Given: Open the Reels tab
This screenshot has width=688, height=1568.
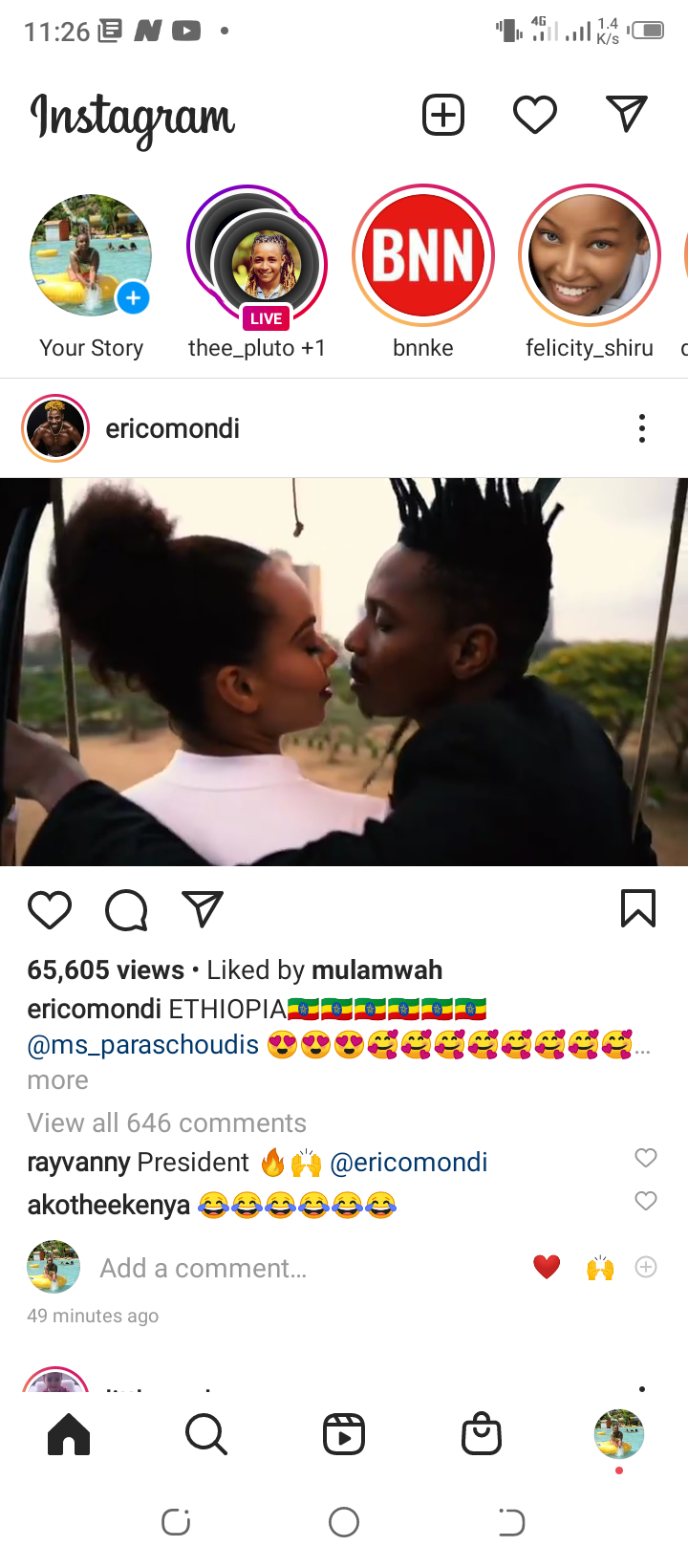Looking at the screenshot, I should [344, 1434].
